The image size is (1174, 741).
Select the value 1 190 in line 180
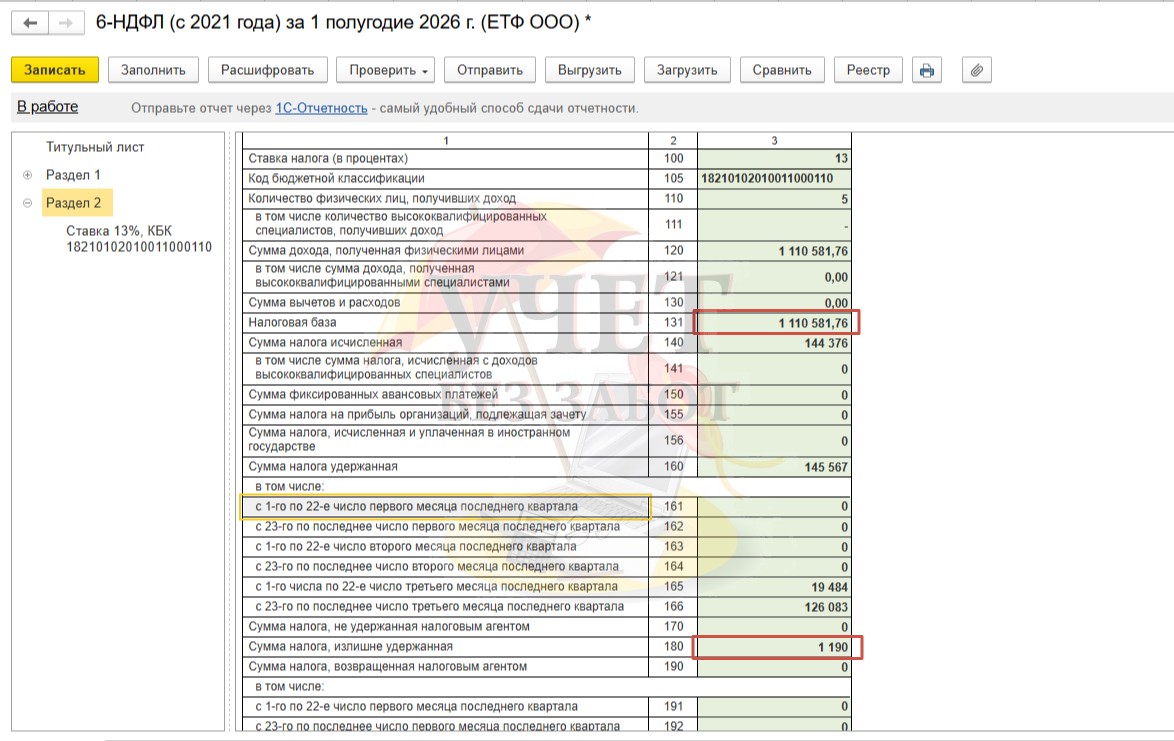(x=774, y=647)
